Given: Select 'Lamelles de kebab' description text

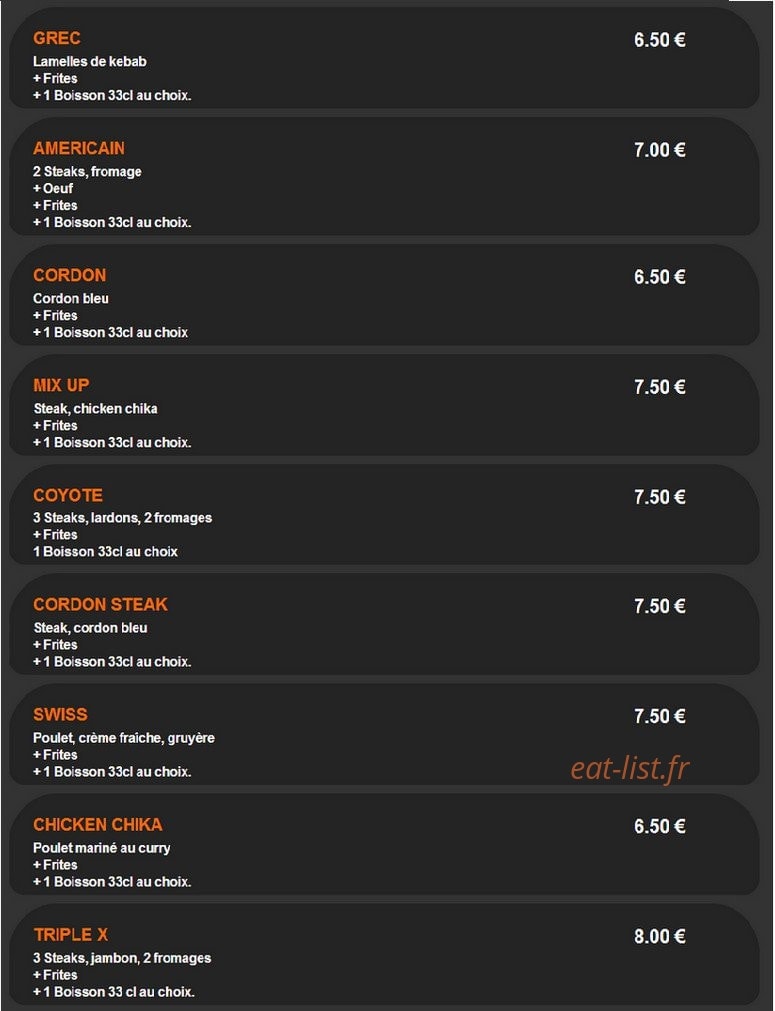Looking at the screenshot, I should point(90,62).
